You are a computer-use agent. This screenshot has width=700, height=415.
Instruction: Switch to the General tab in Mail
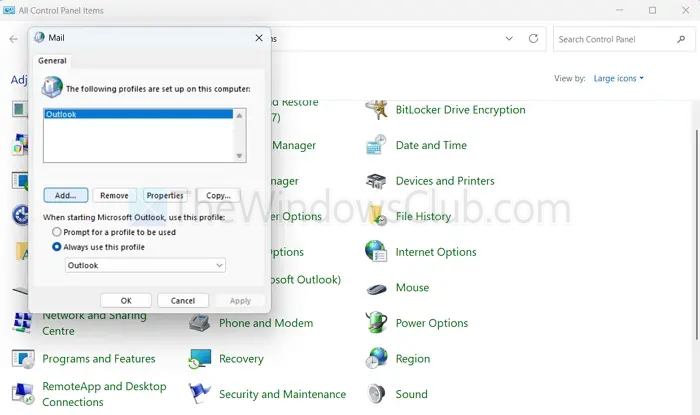point(52,61)
